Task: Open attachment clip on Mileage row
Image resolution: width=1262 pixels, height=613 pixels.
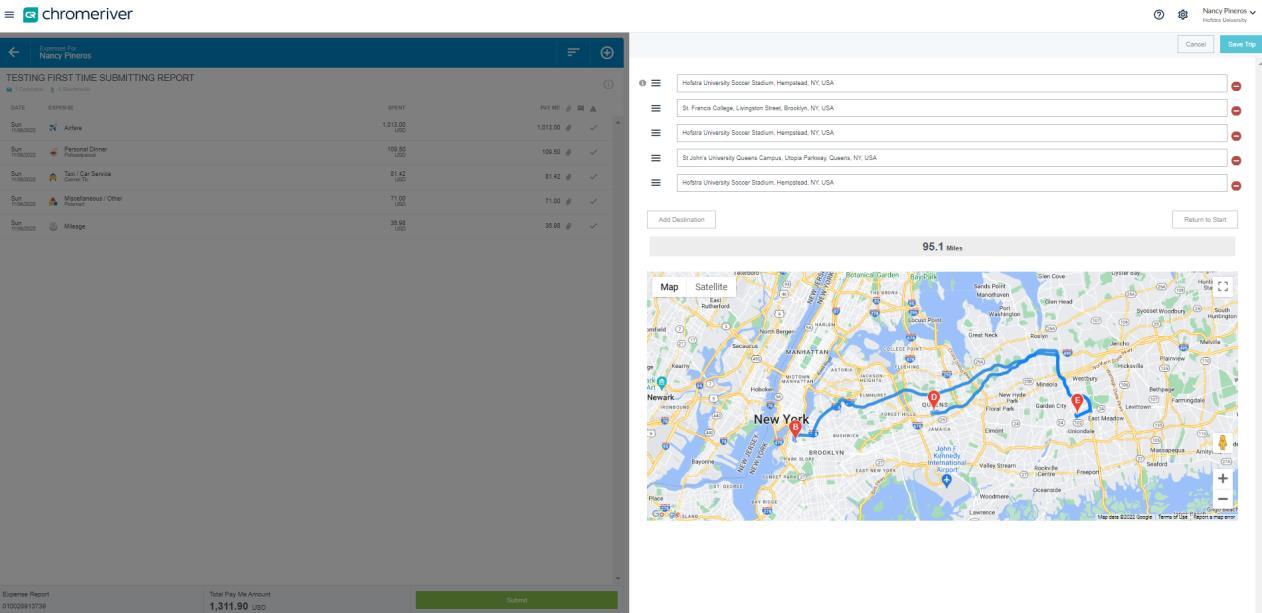Action: [569, 224]
